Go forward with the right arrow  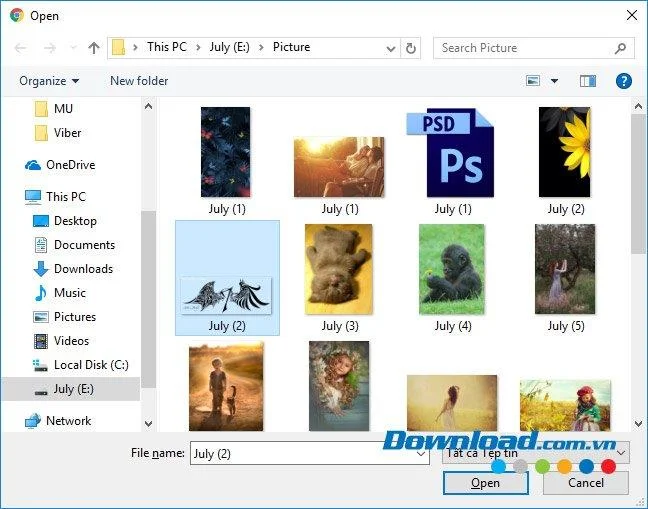pyautogui.click(x=50, y=48)
